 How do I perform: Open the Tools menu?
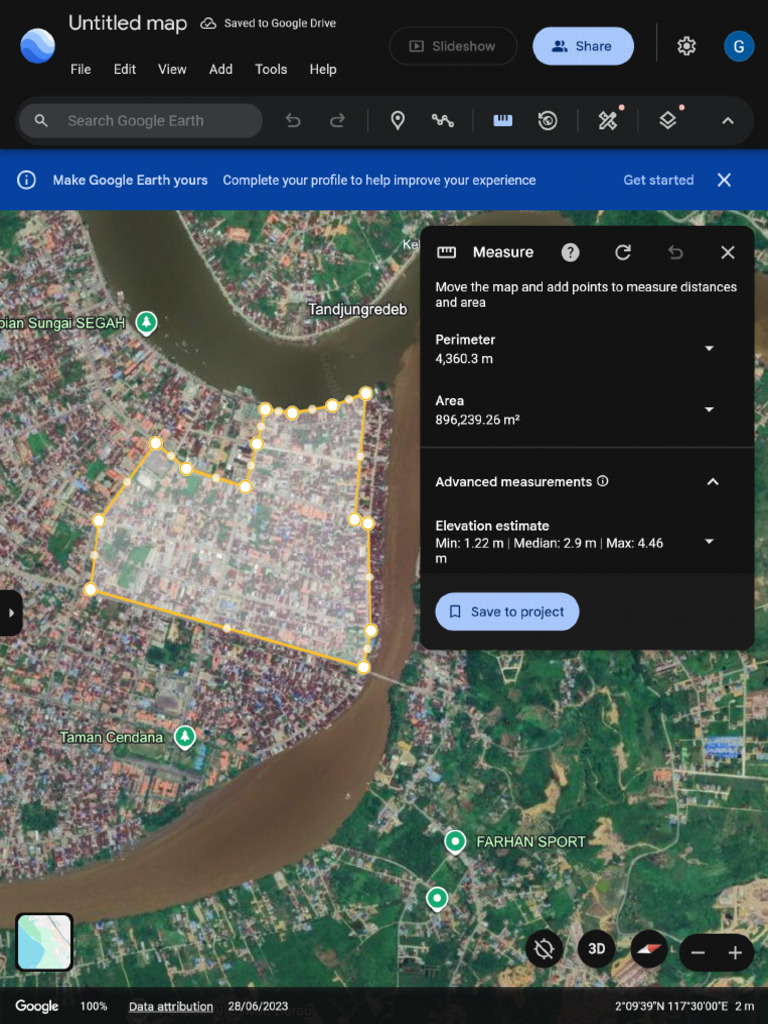(271, 69)
